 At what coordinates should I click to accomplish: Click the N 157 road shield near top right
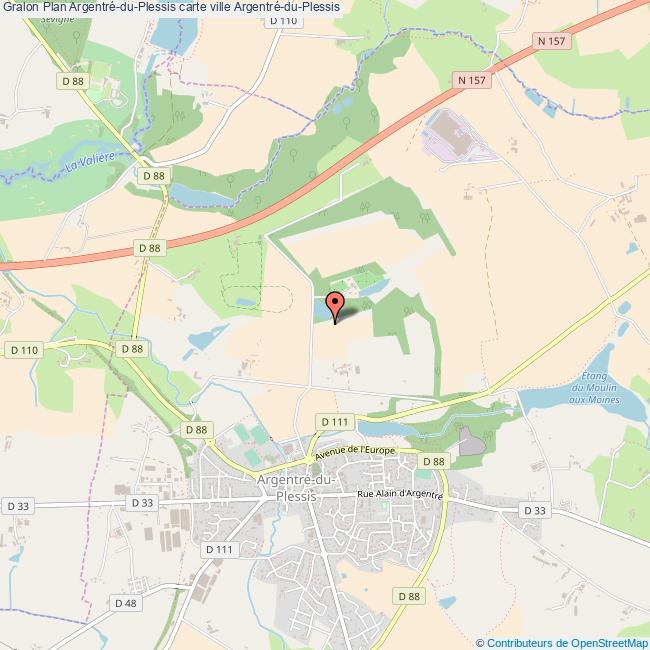point(551,41)
